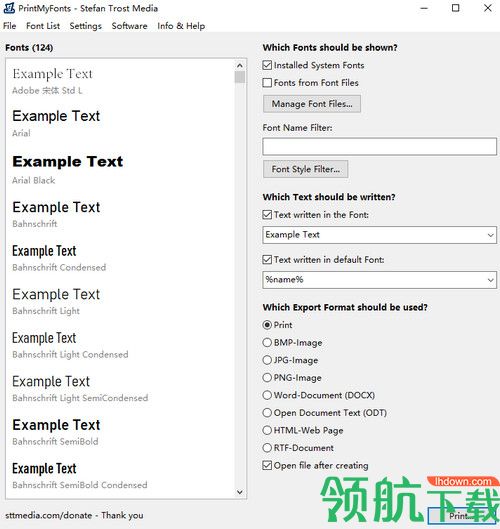This screenshot has height=529, width=500.
Task: Open the Software menu
Action: pyautogui.click(x=129, y=26)
